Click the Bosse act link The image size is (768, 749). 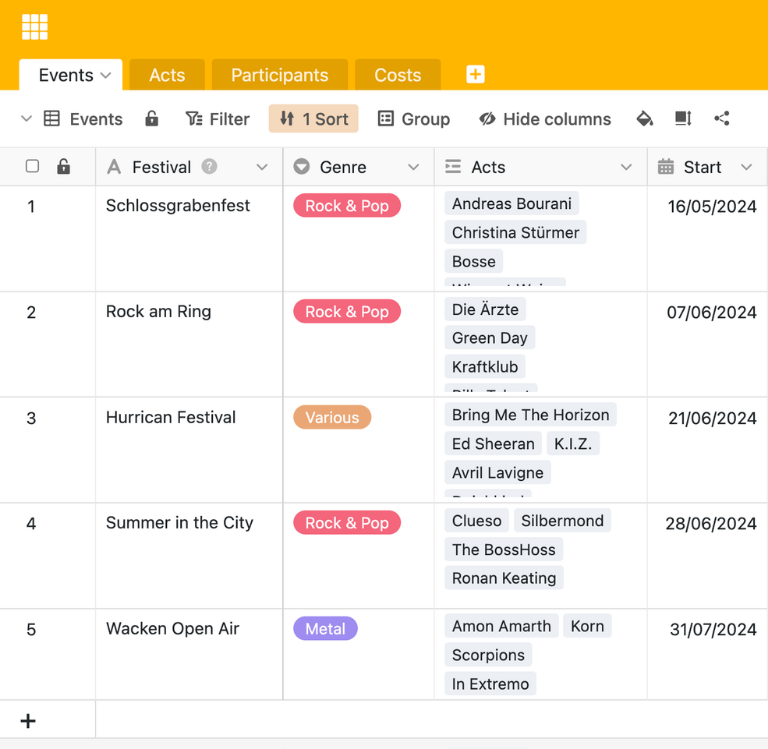(x=474, y=261)
